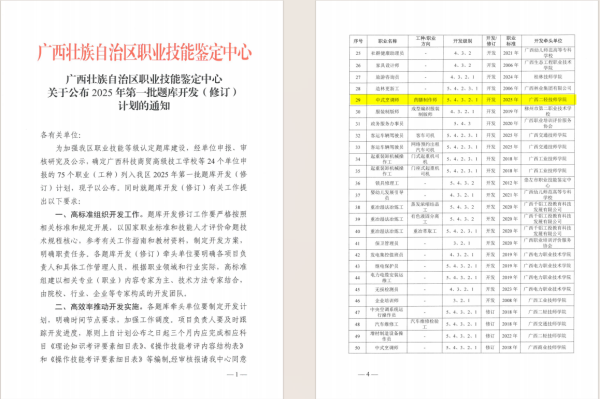Click 中式烹调师 in row 50

point(387,348)
